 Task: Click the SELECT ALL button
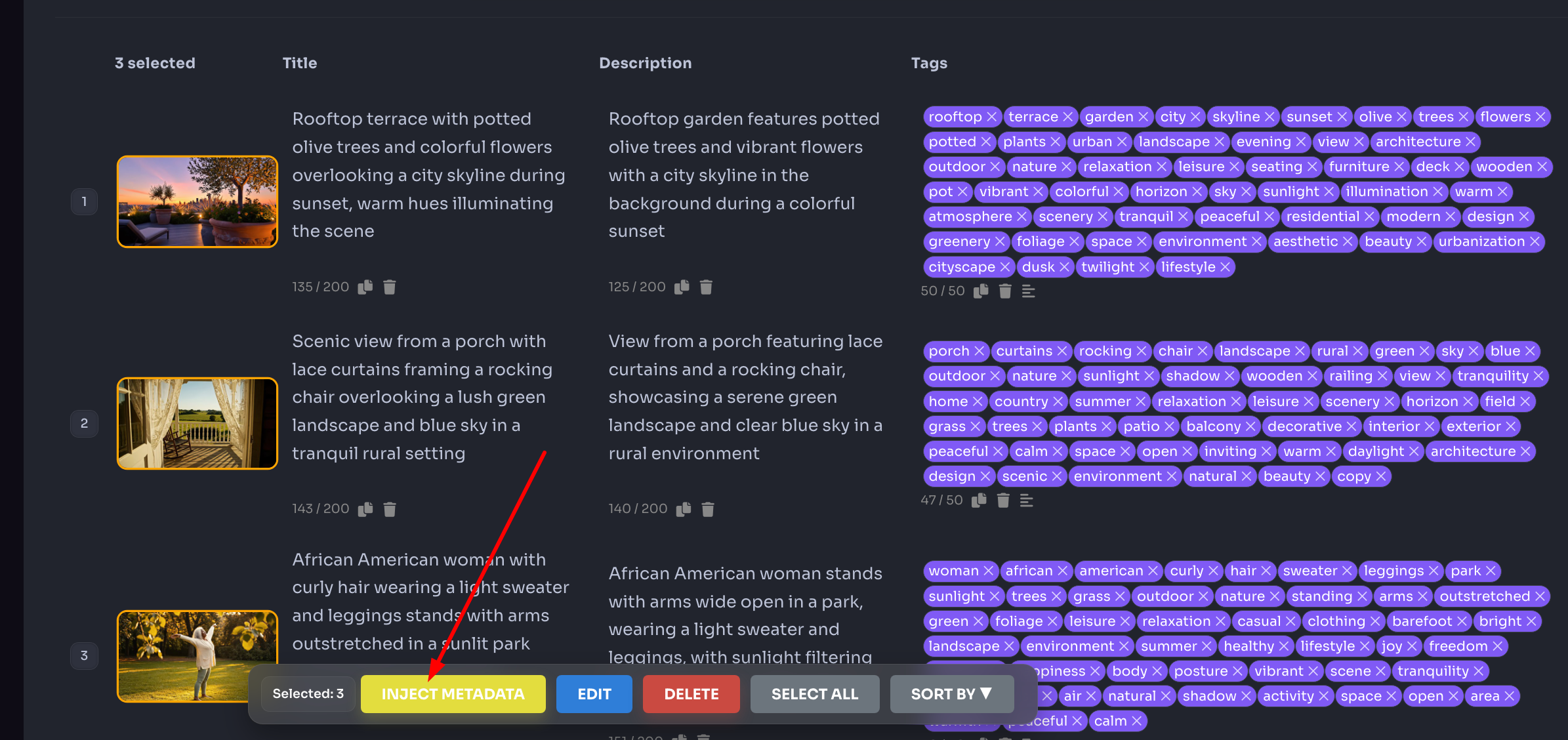814,693
